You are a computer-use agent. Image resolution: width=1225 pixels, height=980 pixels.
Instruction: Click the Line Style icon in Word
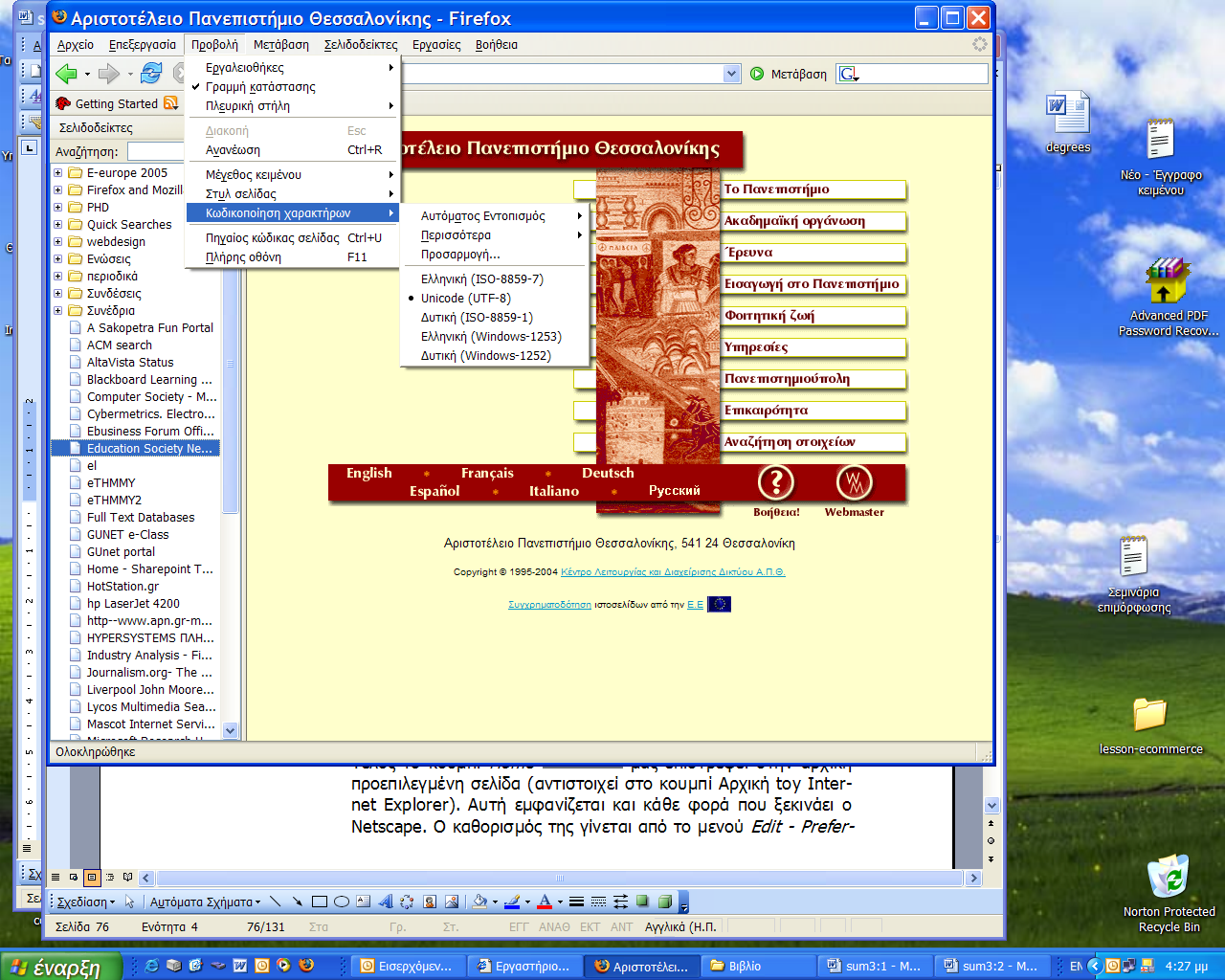[x=576, y=902]
